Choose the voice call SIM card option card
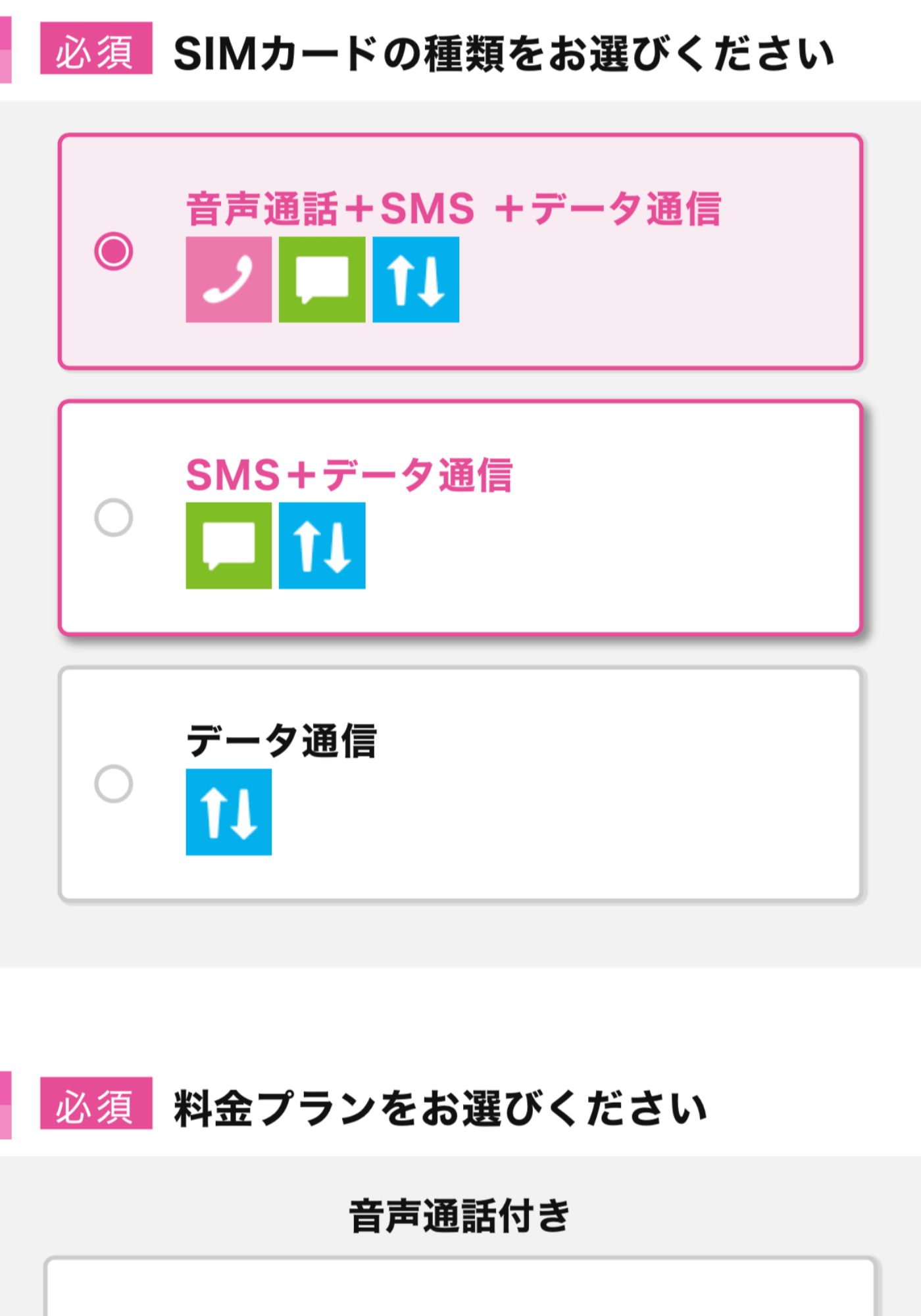Viewport: 921px width, 1316px height. point(460,251)
